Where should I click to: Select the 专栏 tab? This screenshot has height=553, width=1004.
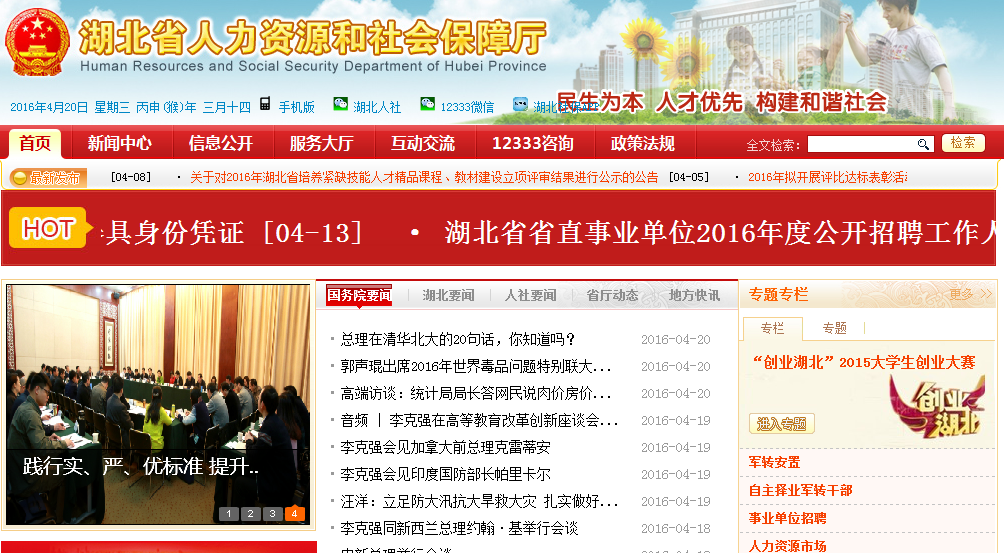(x=772, y=328)
